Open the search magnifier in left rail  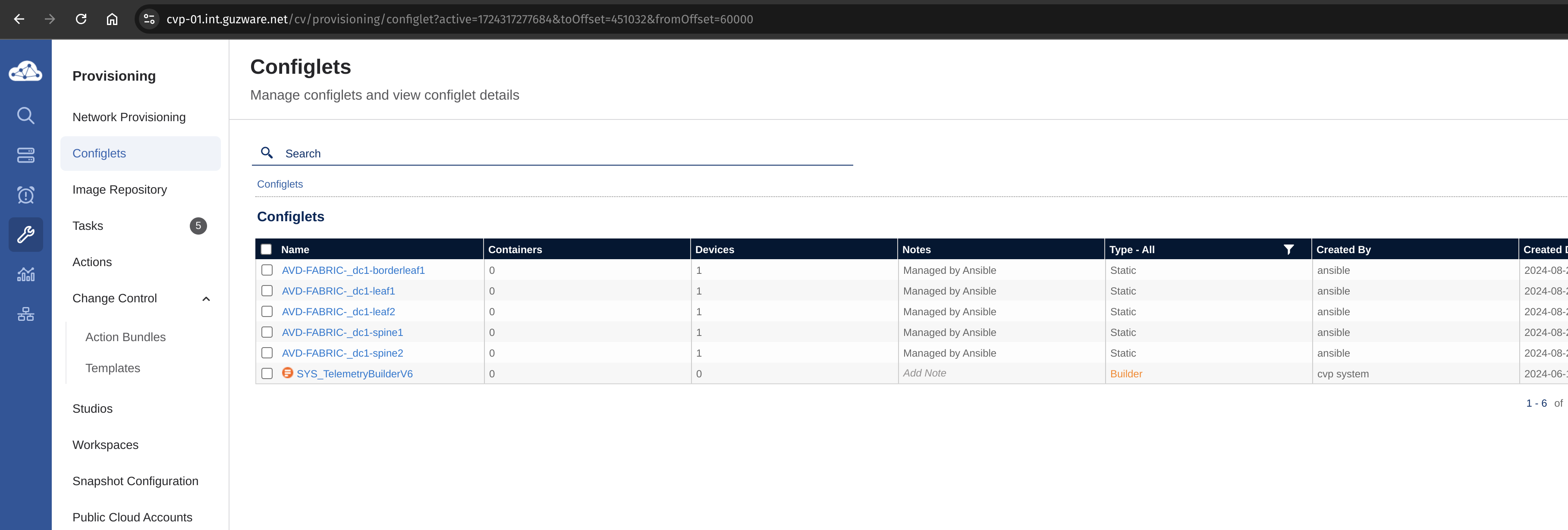tap(25, 116)
